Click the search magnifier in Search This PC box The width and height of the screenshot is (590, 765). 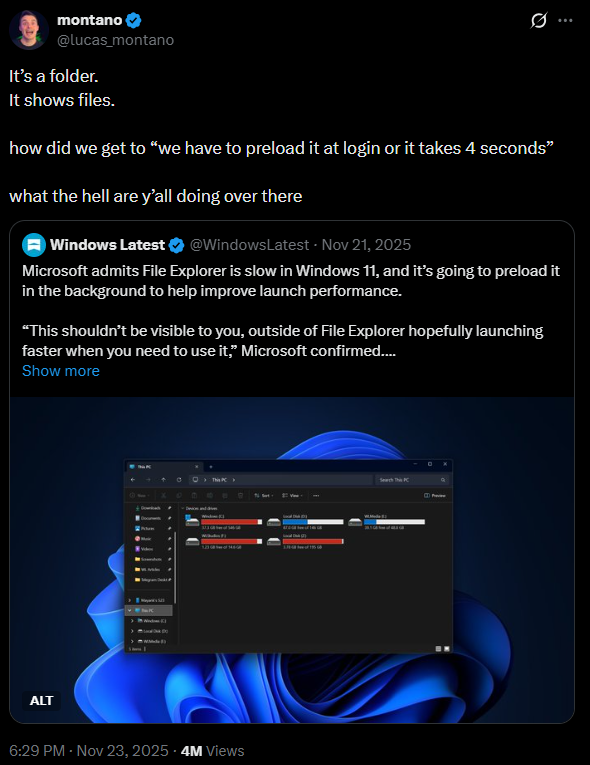pos(443,480)
